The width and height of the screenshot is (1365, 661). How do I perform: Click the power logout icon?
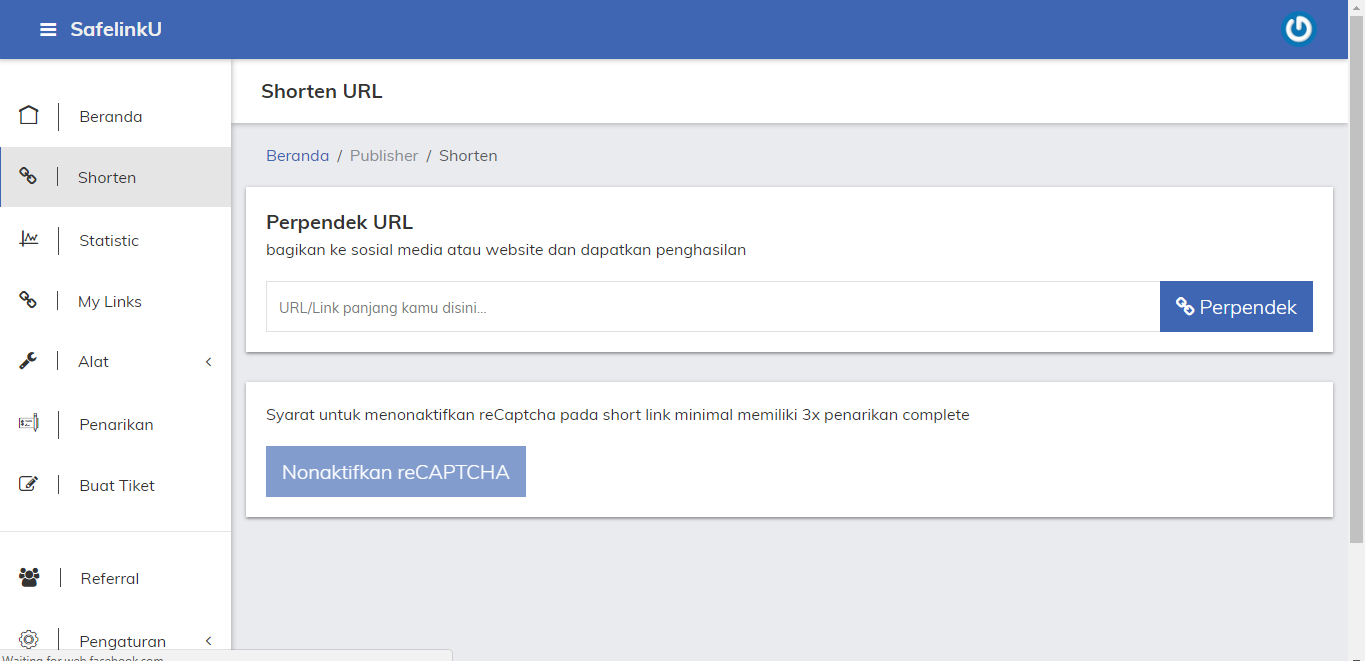pos(1298,29)
